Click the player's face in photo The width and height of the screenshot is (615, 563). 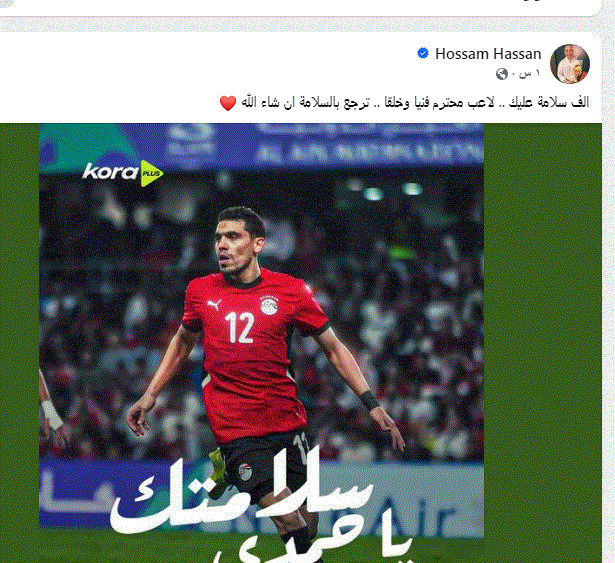[236, 244]
